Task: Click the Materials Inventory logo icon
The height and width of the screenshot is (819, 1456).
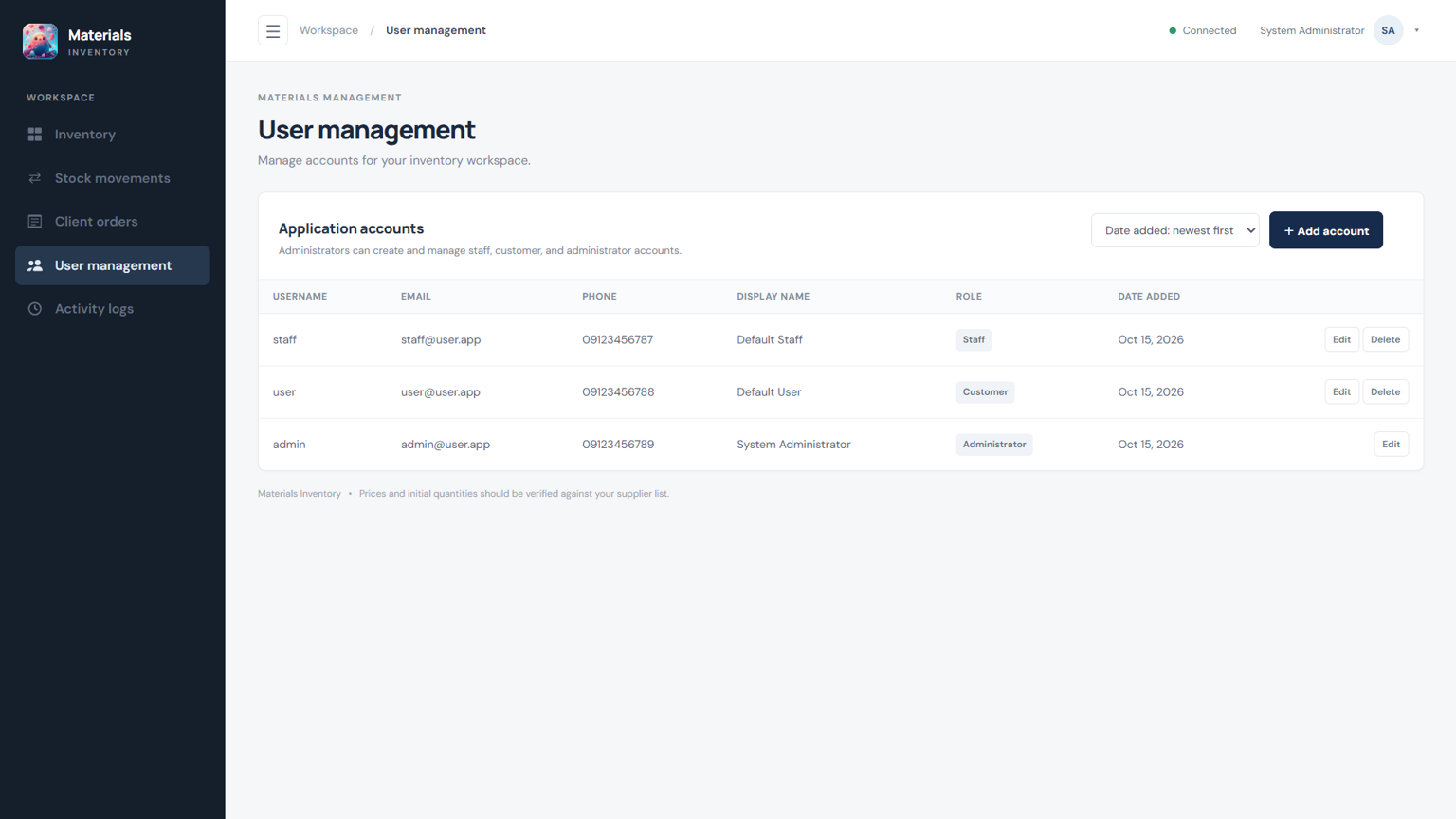Action: [40, 42]
